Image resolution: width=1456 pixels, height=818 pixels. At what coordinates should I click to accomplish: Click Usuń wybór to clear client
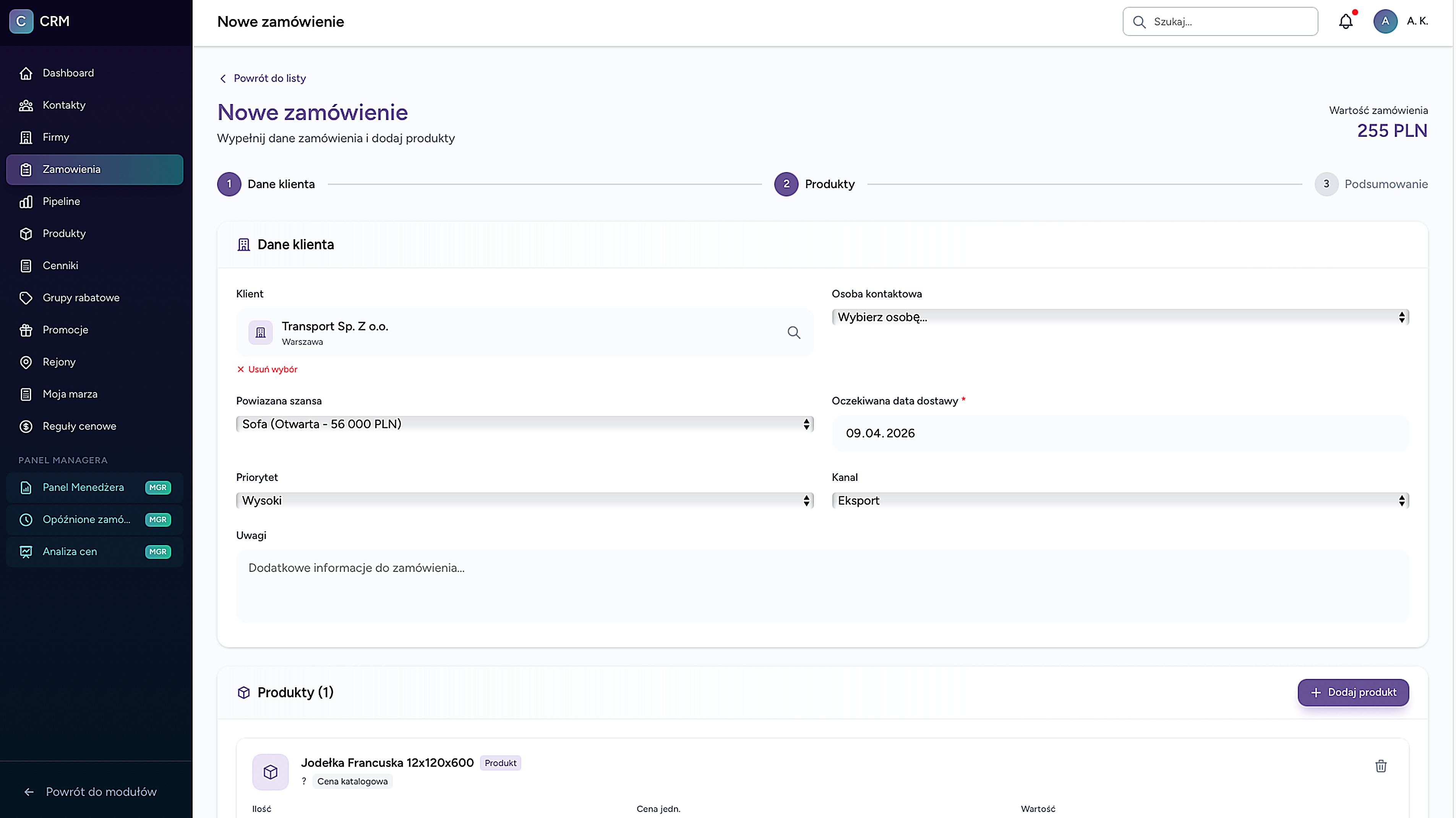267,369
